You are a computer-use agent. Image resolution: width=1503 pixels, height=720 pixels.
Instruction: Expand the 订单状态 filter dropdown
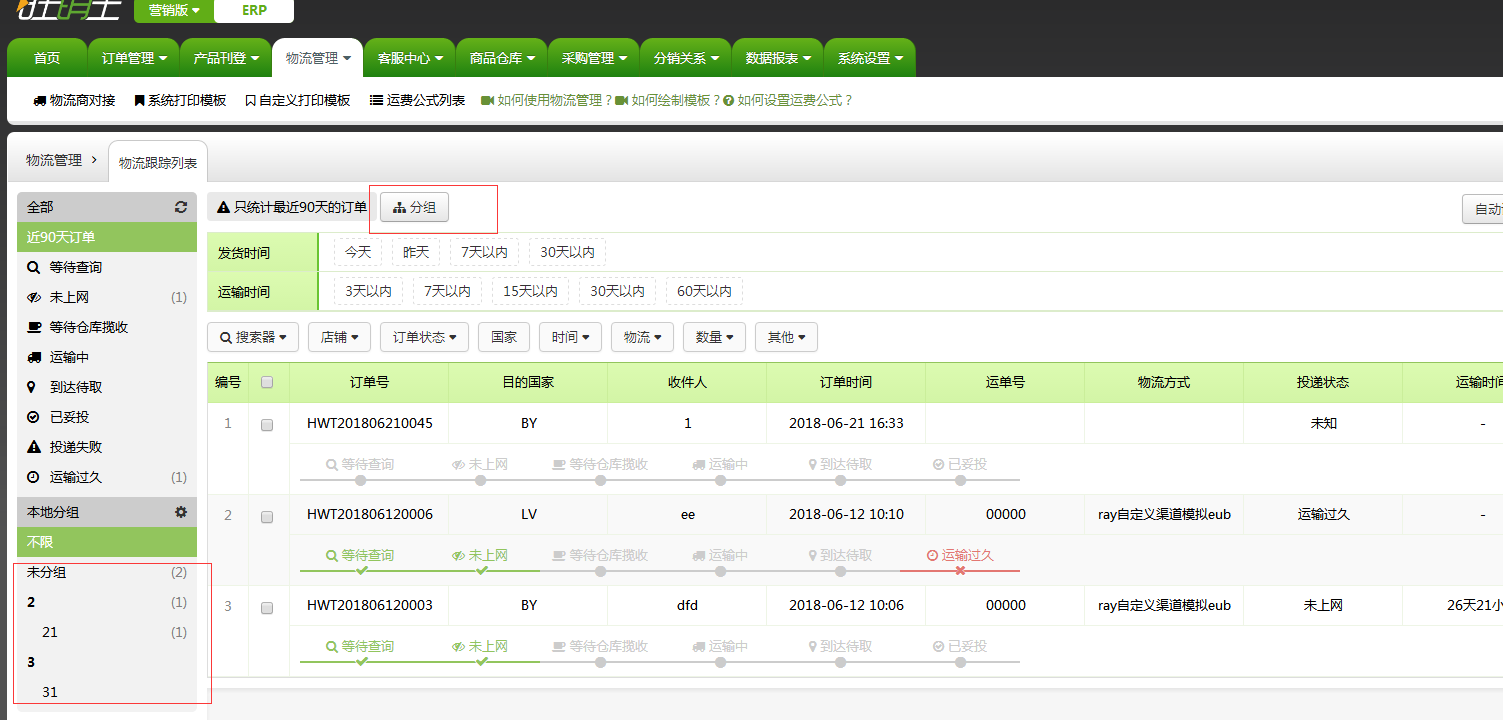tap(424, 337)
